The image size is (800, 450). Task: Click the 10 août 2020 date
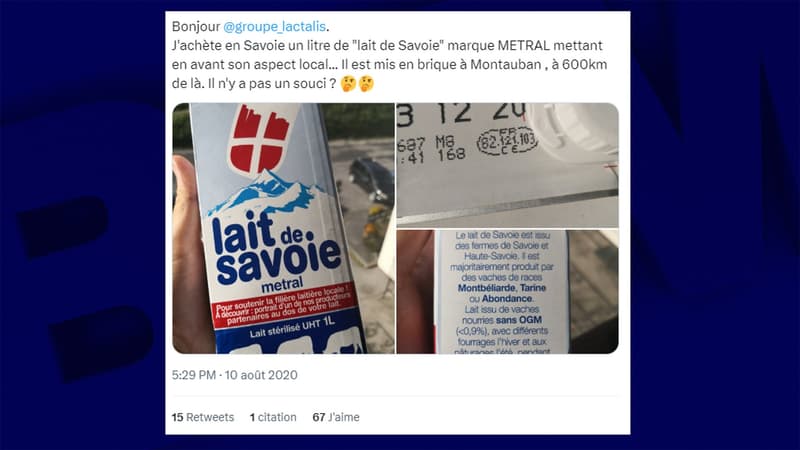click(261, 375)
